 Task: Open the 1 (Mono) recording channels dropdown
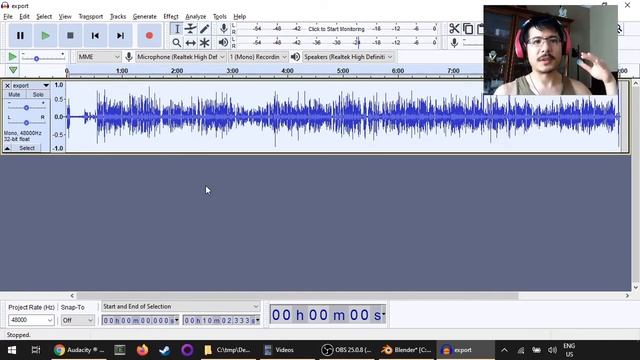pos(258,57)
